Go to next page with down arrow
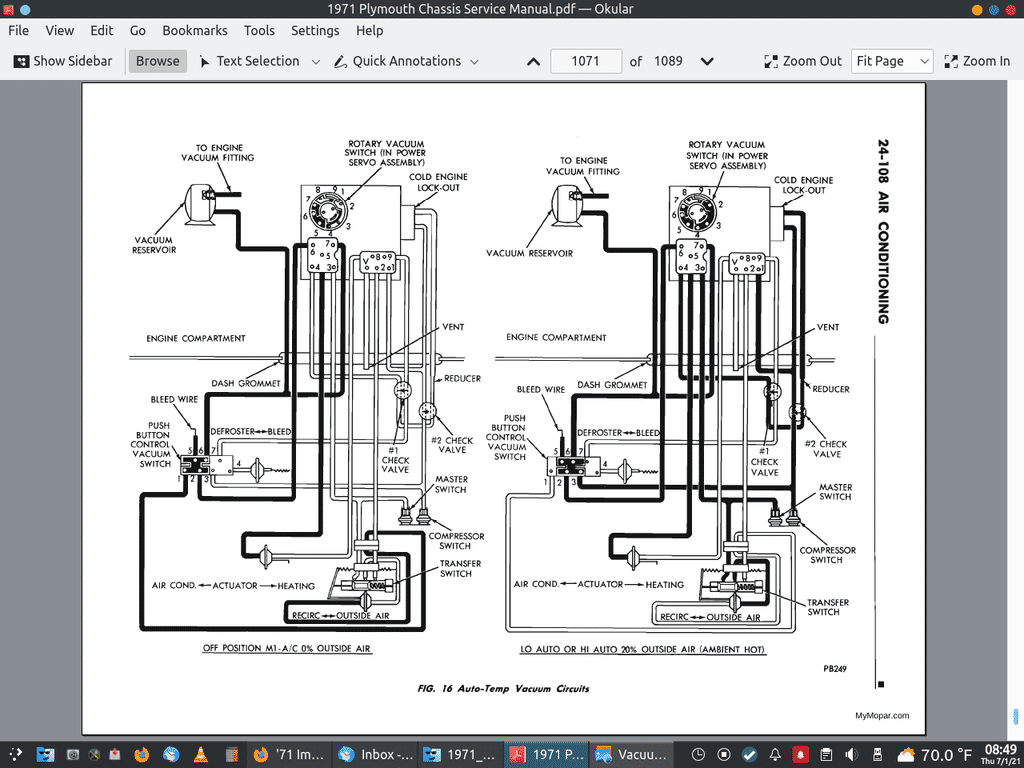This screenshot has height=768, width=1024. click(707, 61)
